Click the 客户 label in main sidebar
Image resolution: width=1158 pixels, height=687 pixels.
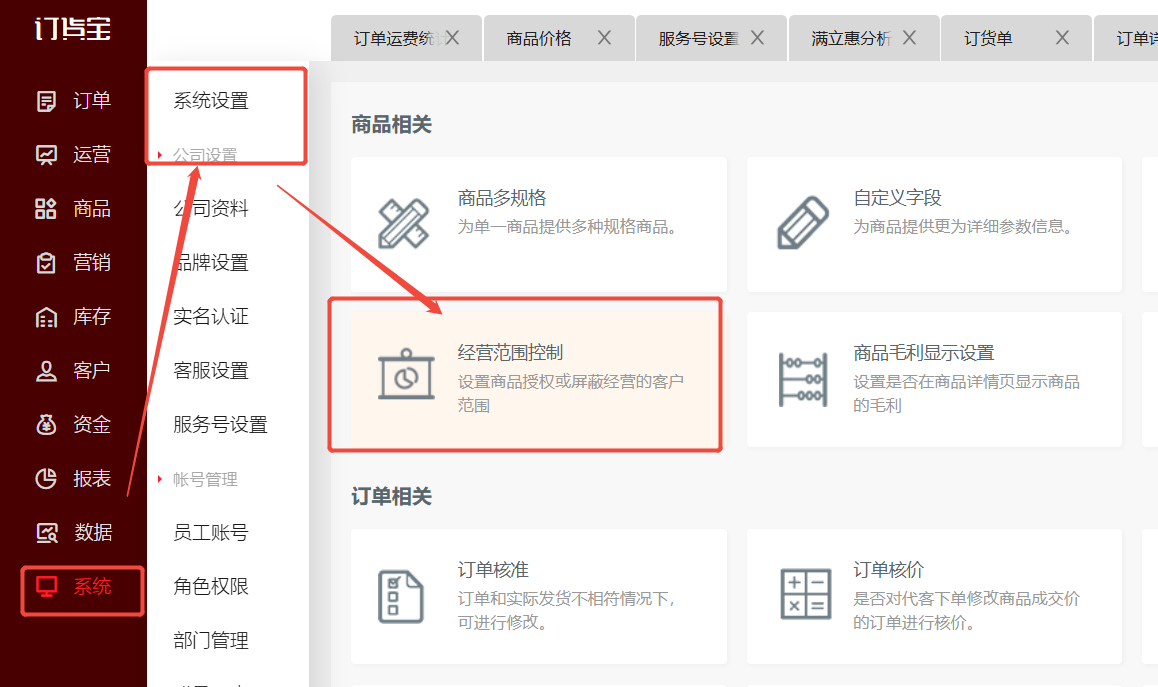pos(92,371)
